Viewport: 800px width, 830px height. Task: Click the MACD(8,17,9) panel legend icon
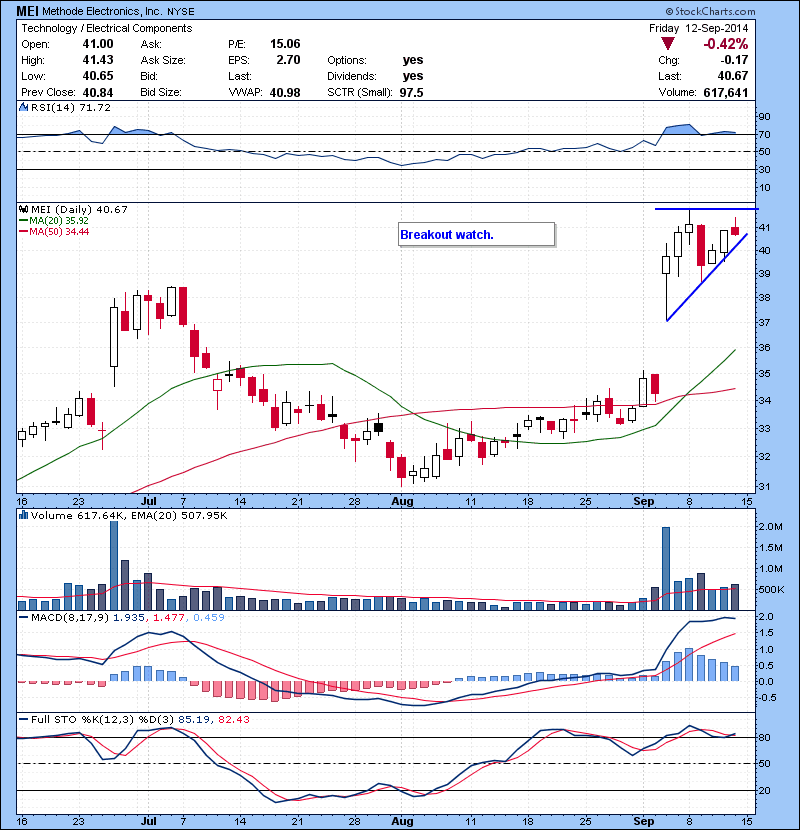click(23, 617)
